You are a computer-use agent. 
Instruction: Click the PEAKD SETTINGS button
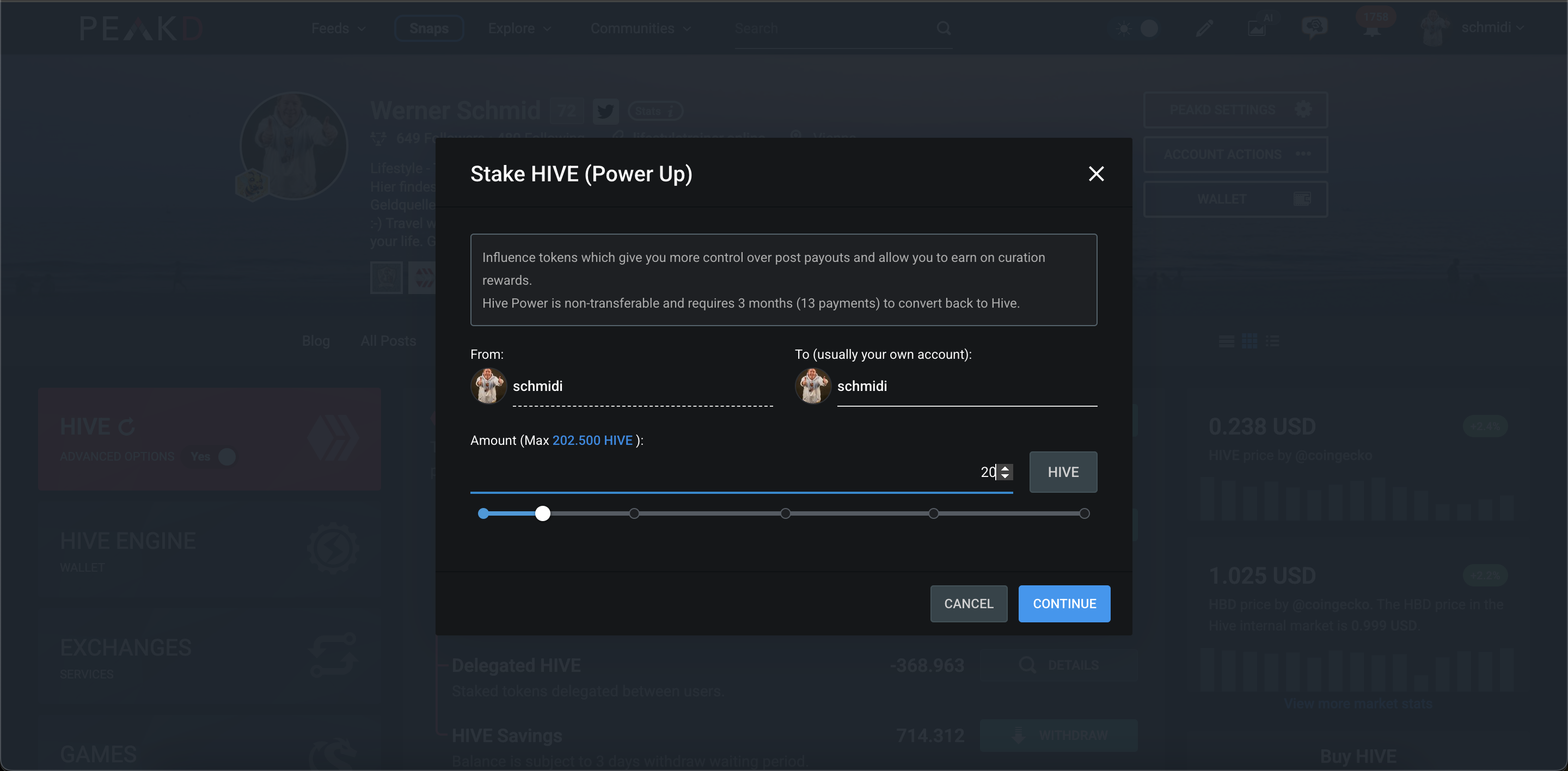(x=1235, y=109)
